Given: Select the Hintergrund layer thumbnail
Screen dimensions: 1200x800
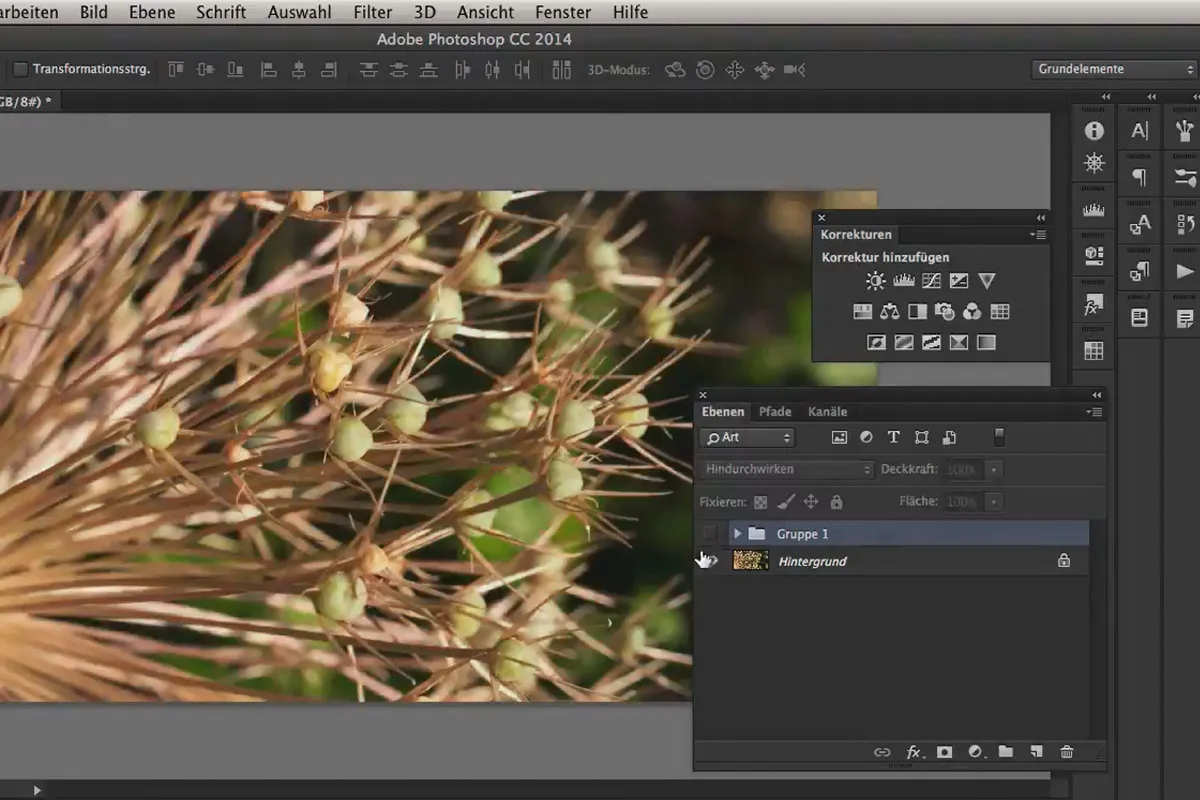Looking at the screenshot, I should coord(750,561).
